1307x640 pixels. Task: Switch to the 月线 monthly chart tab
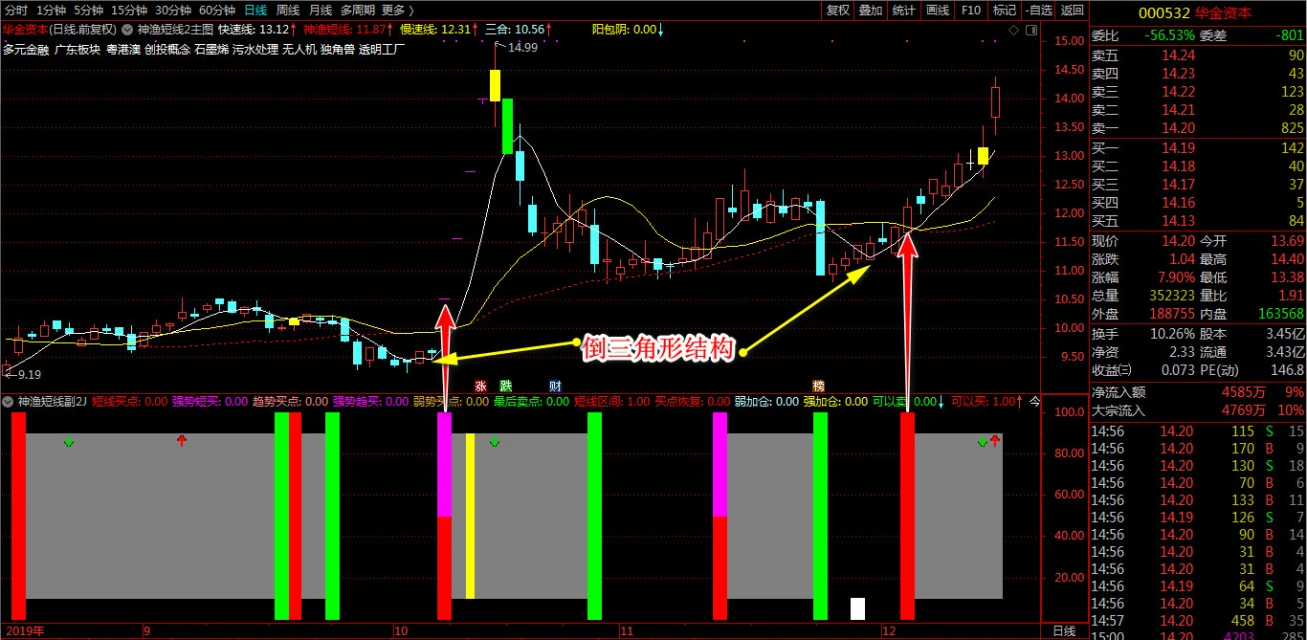point(321,10)
